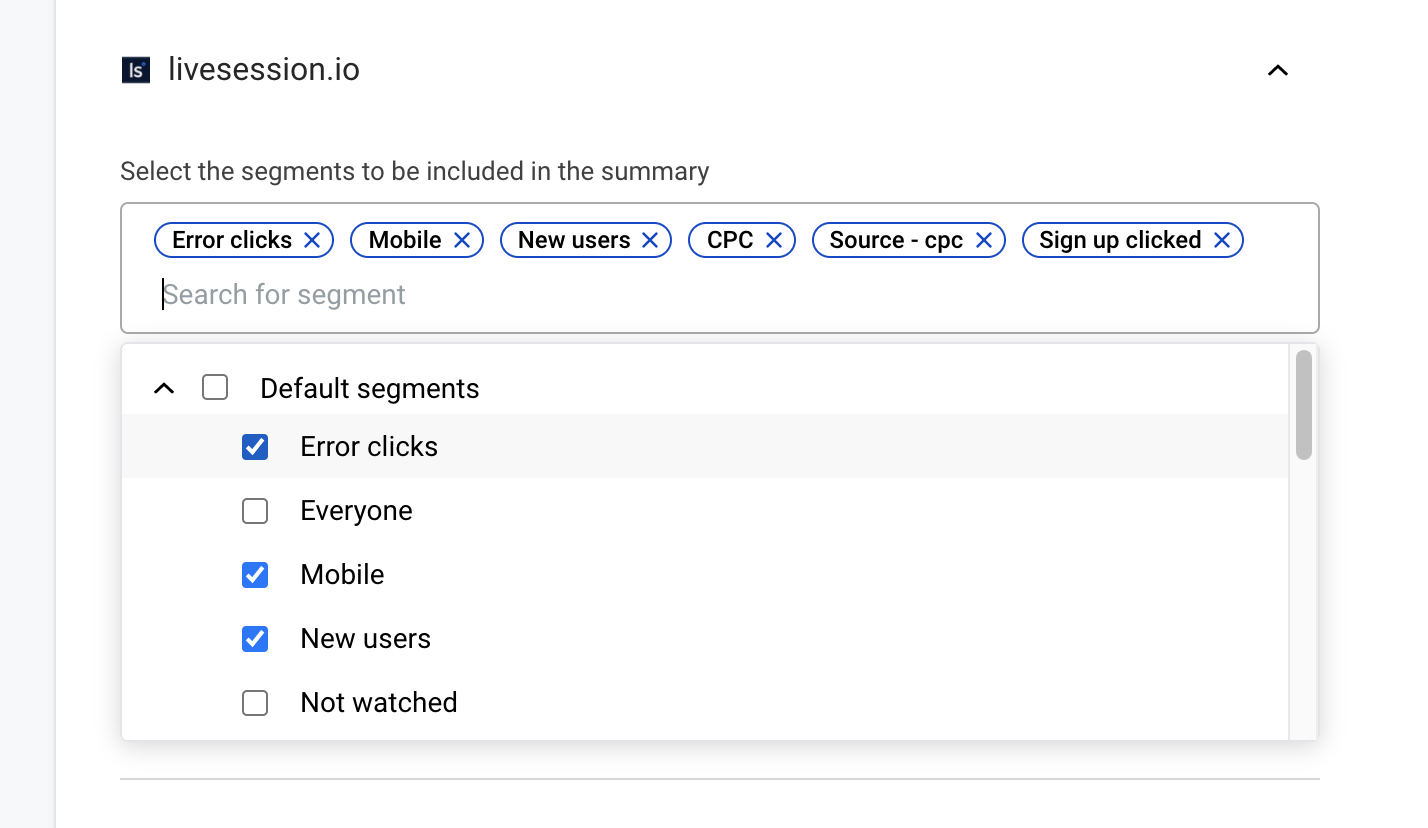Toggle the Default segments master checkbox
Viewport: 1428px width, 828px height.
[x=215, y=387]
